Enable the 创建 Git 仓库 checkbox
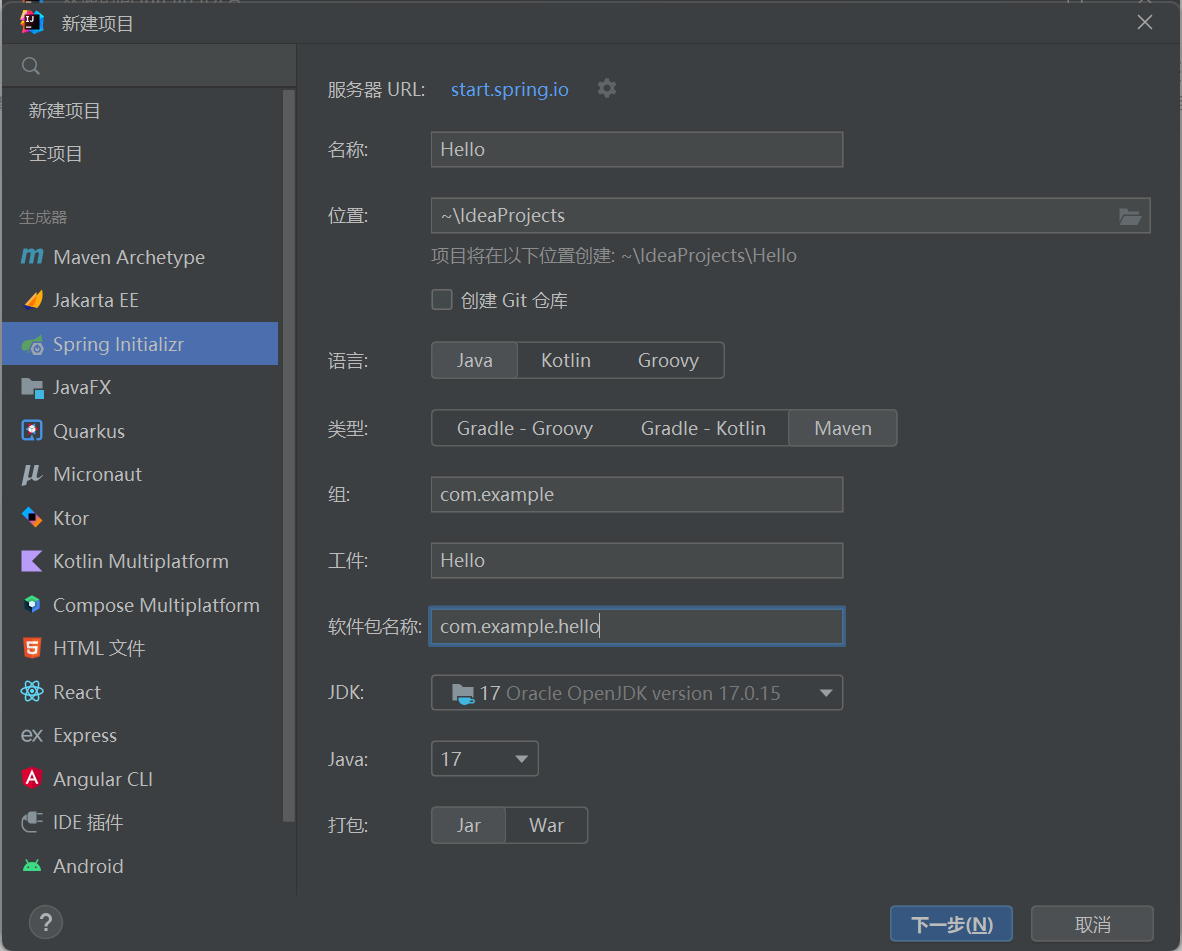1182x951 pixels. click(442, 300)
